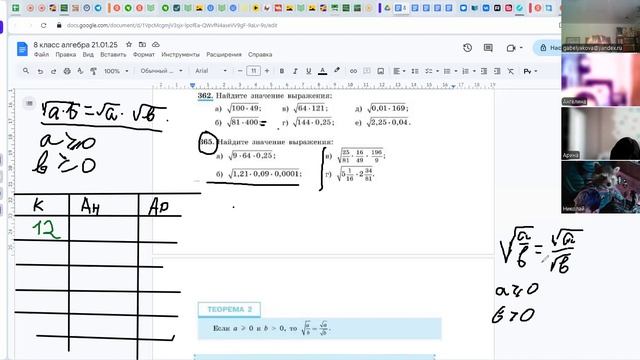
Task: Open the Google Docs home icon
Action: (x=22, y=49)
